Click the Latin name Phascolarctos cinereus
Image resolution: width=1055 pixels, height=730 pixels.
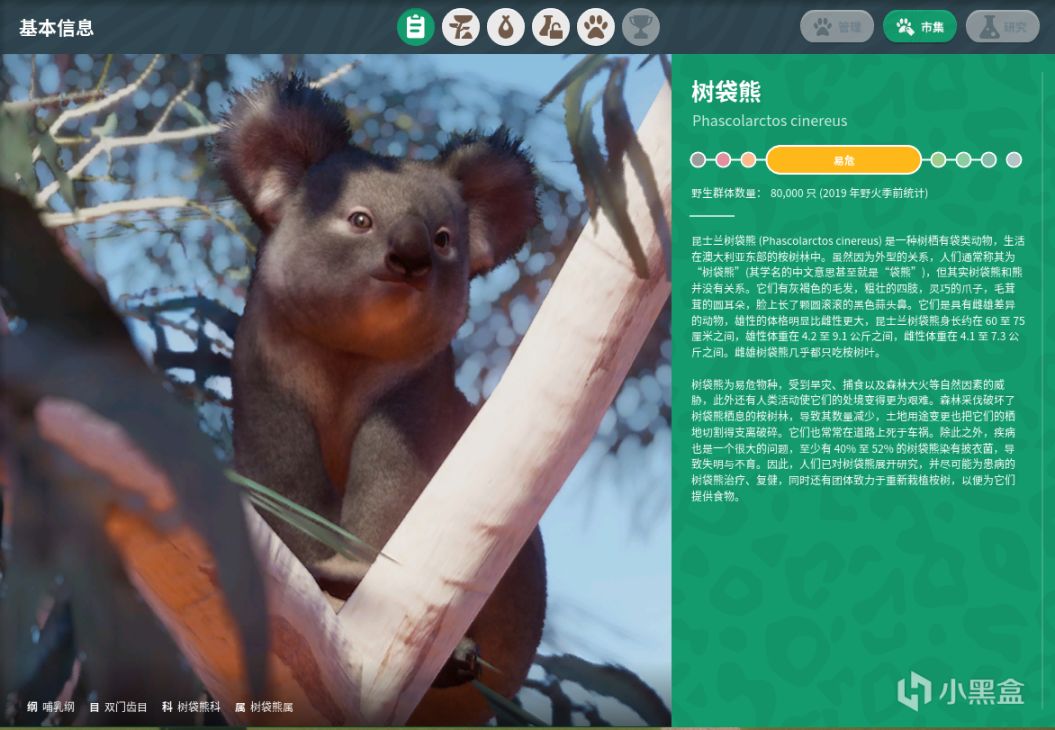coord(770,121)
